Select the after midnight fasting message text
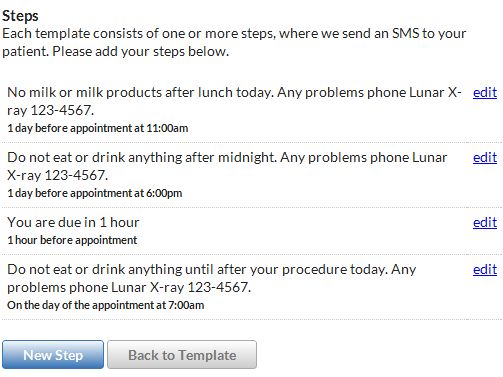Screen dimensions: 503x377 (x=227, y=166)
